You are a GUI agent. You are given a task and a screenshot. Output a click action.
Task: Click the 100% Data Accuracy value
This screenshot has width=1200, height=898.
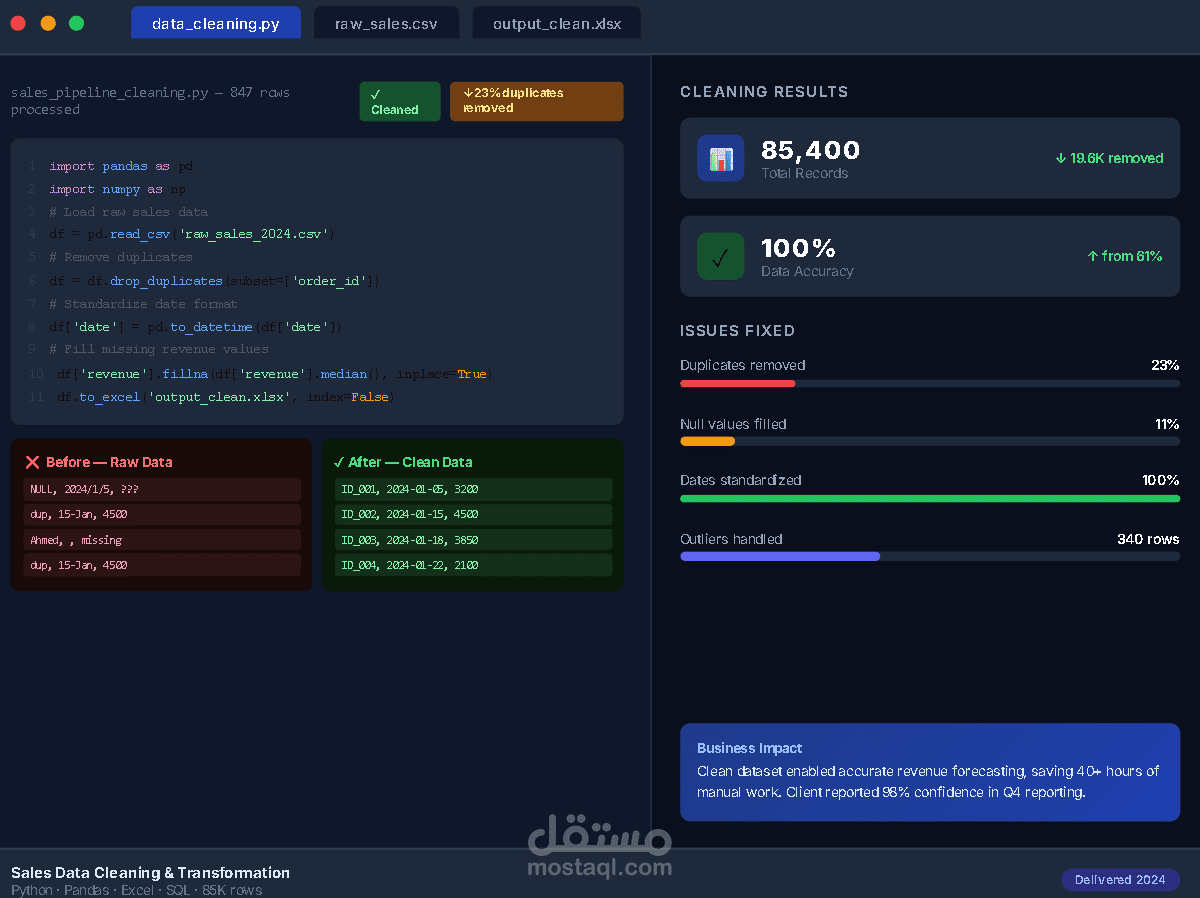click(x=798, y=248)
